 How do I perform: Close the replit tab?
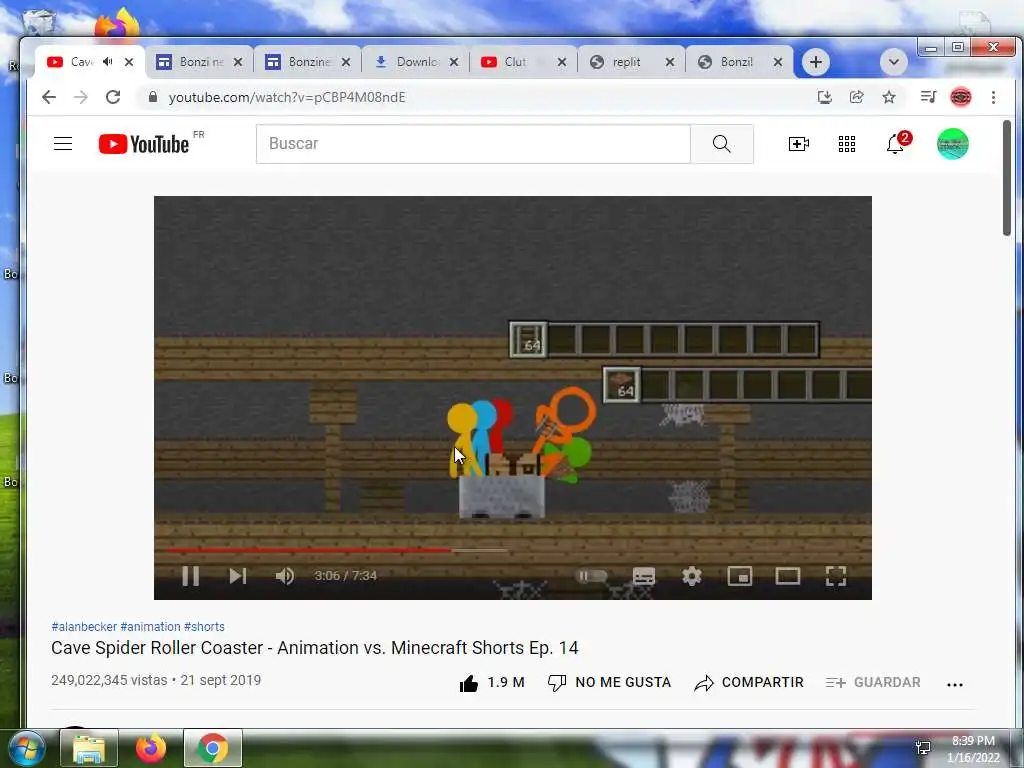(x=670, y=62)
